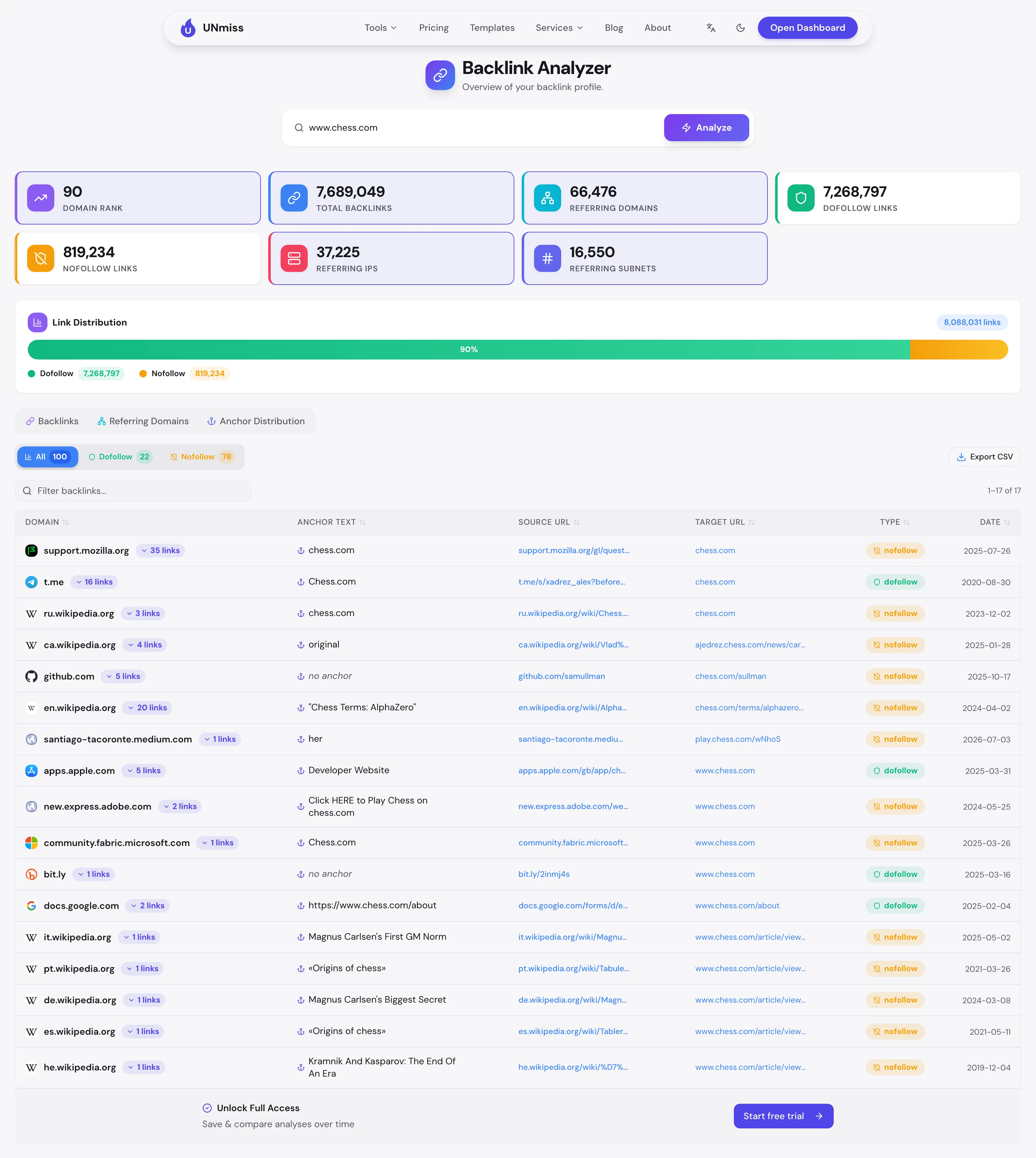This screenshot has height=1158, width=1036.
Task: Open the About page
Action: [657, 27]
